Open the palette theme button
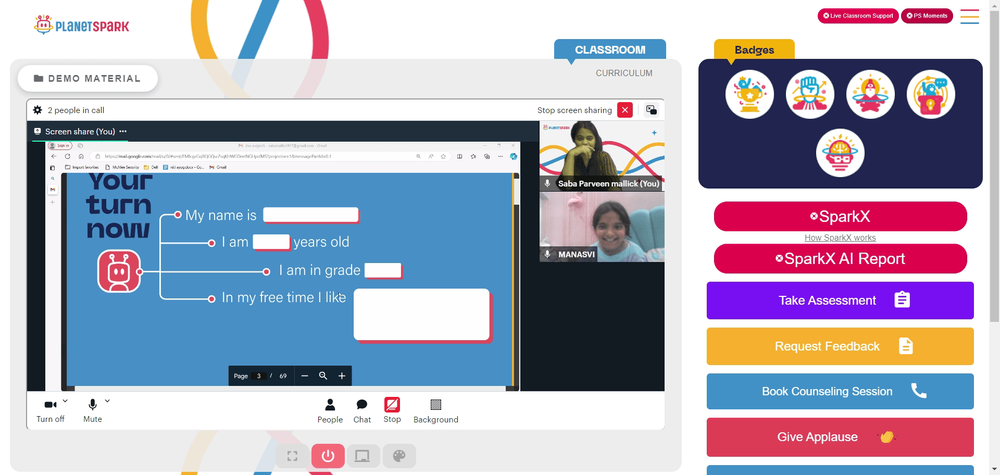This screenshot has width=1000, height=475. click(x=399, y=456)
